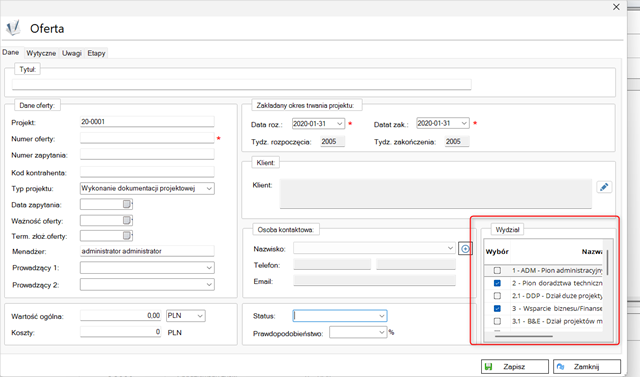Click the Zamknij close button
Viewport: 640px width, 377px height.
click(587, 366)
